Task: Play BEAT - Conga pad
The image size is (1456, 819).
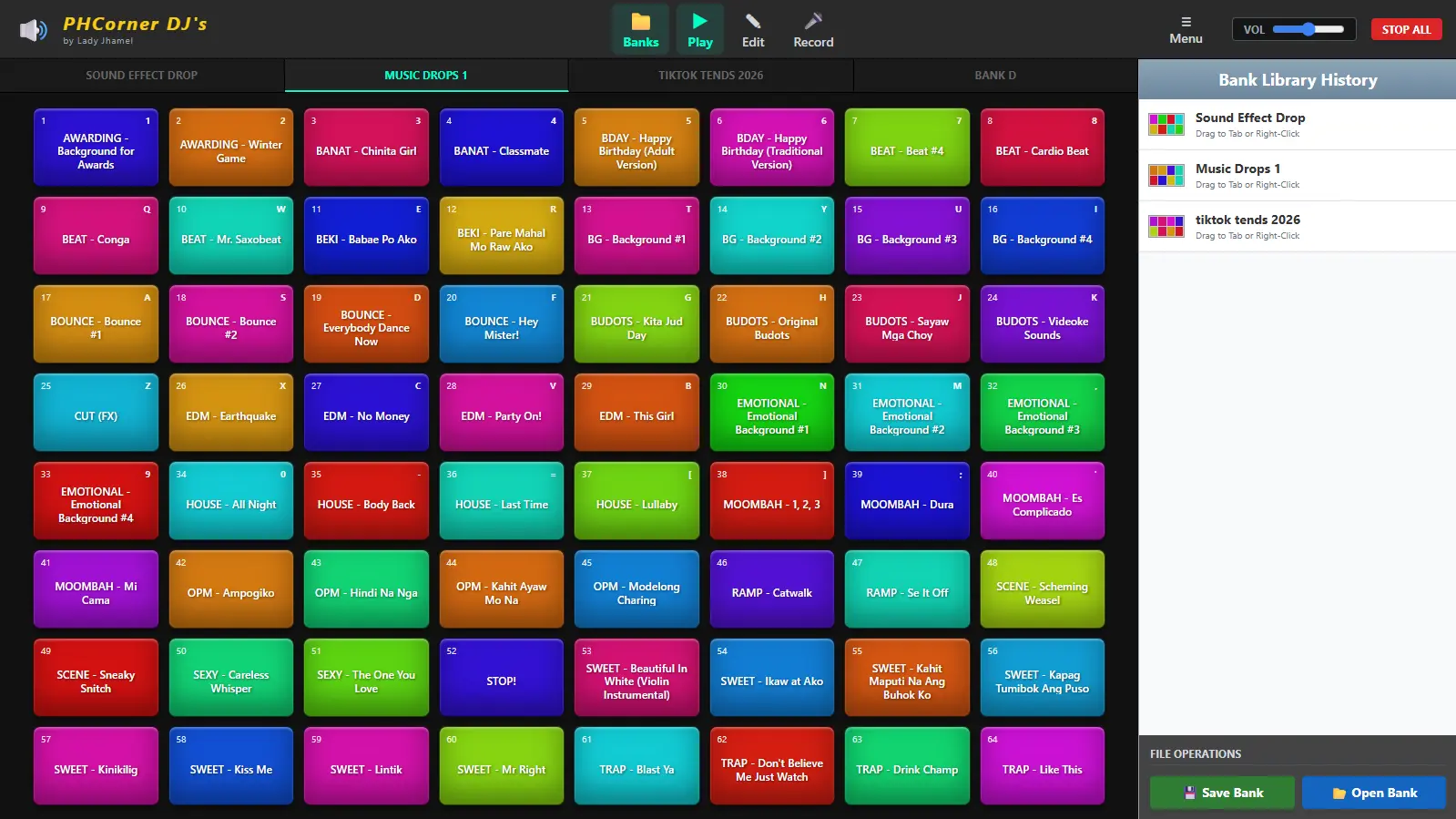Action: [x=96, y=235]
